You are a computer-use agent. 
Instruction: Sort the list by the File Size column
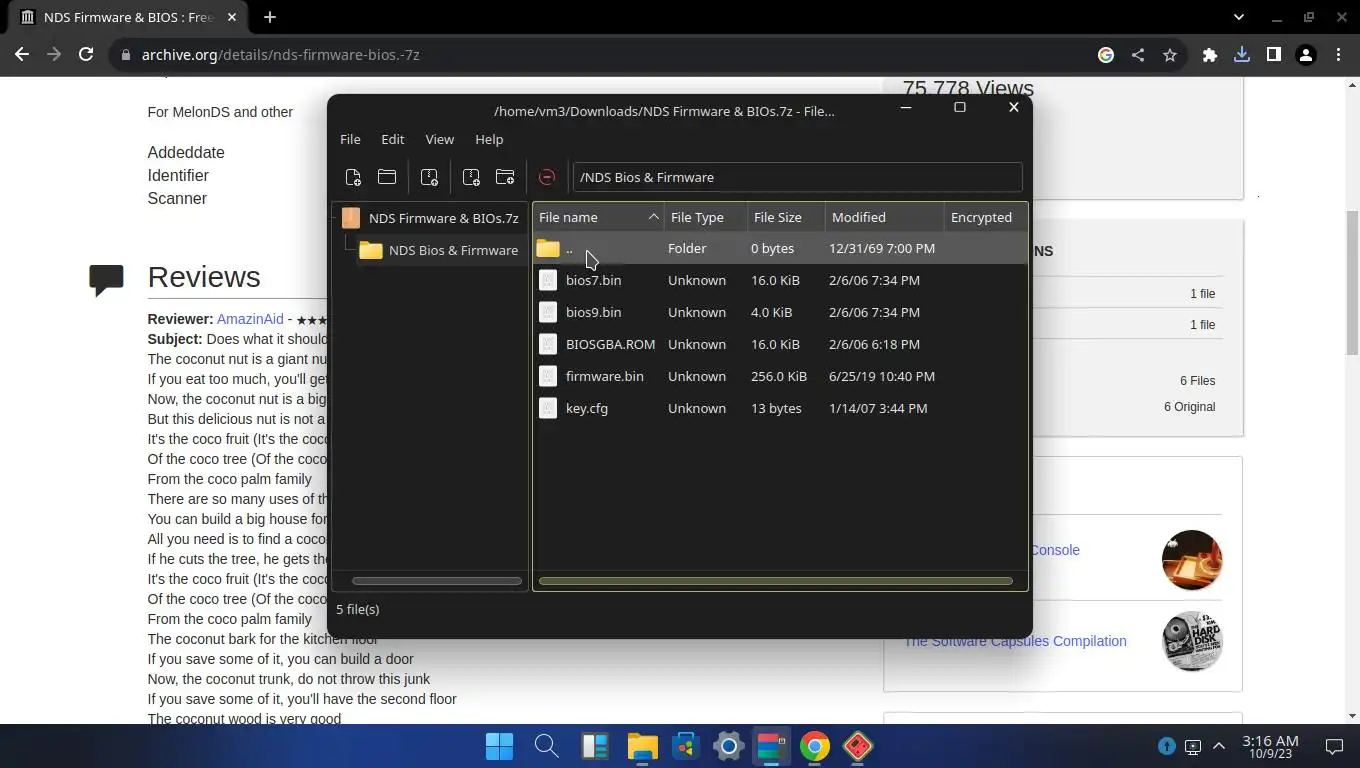[x=786, y=217]
